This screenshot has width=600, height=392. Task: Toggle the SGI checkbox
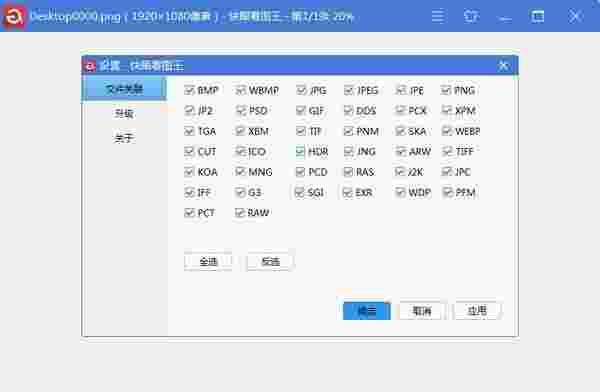[x=300, y=192]
